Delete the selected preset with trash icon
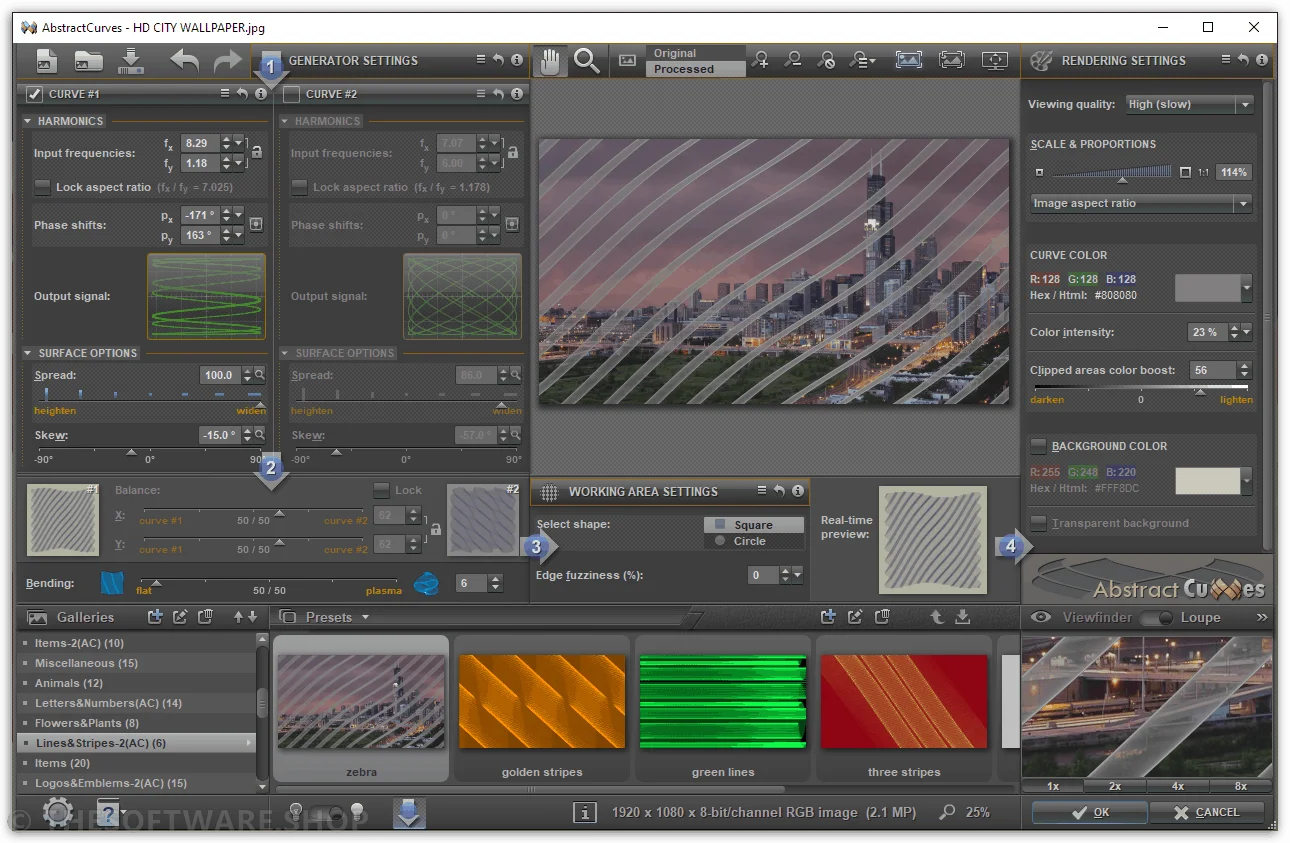1290x843 pixels. click(x=883, y=617)
